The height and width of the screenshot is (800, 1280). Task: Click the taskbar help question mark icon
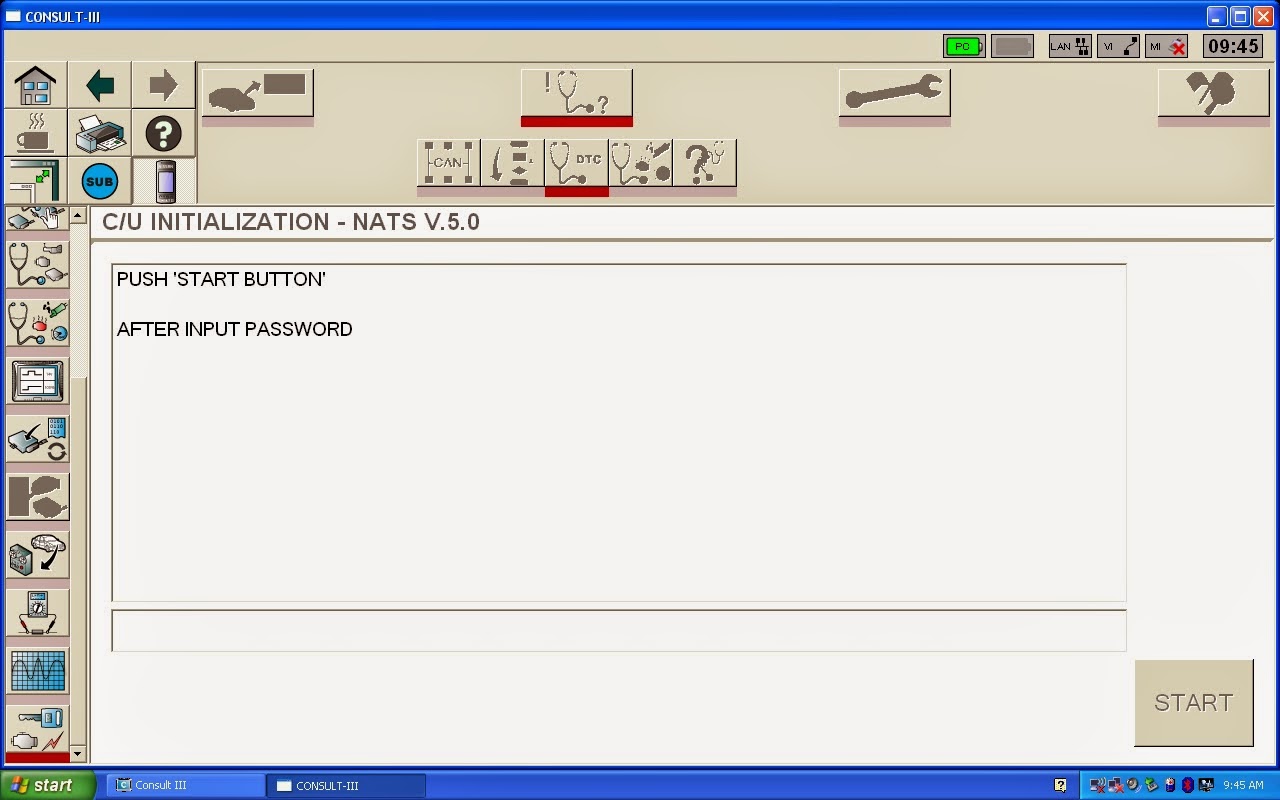(x=1060, y=785)
